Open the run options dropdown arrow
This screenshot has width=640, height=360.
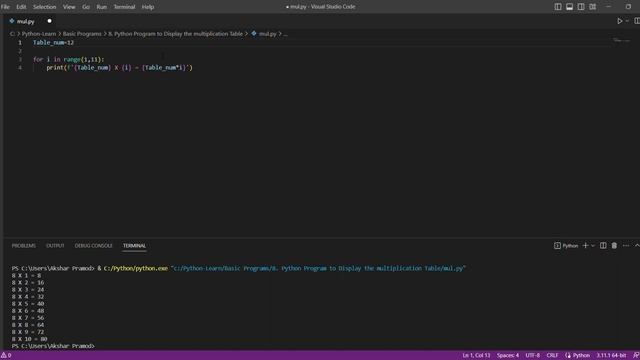pos(627,21)
